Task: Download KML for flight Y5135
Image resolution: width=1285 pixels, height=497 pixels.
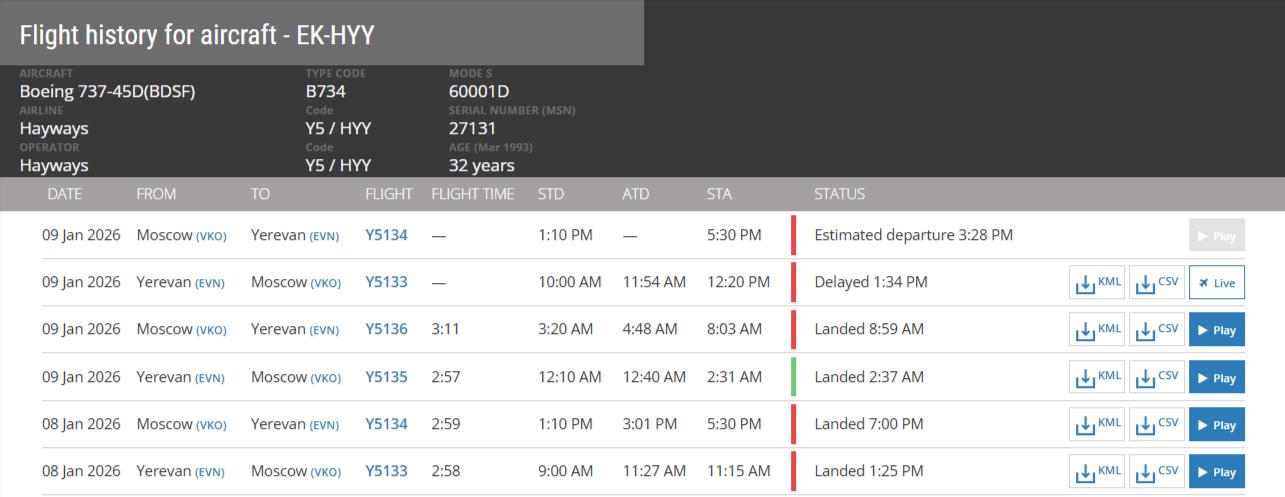Action: pyautogui.click(x=1096, y=378)
